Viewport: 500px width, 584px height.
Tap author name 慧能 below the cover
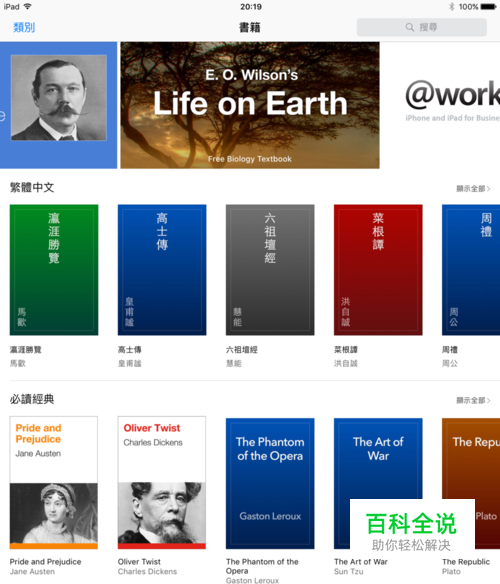tap(234, 363)
